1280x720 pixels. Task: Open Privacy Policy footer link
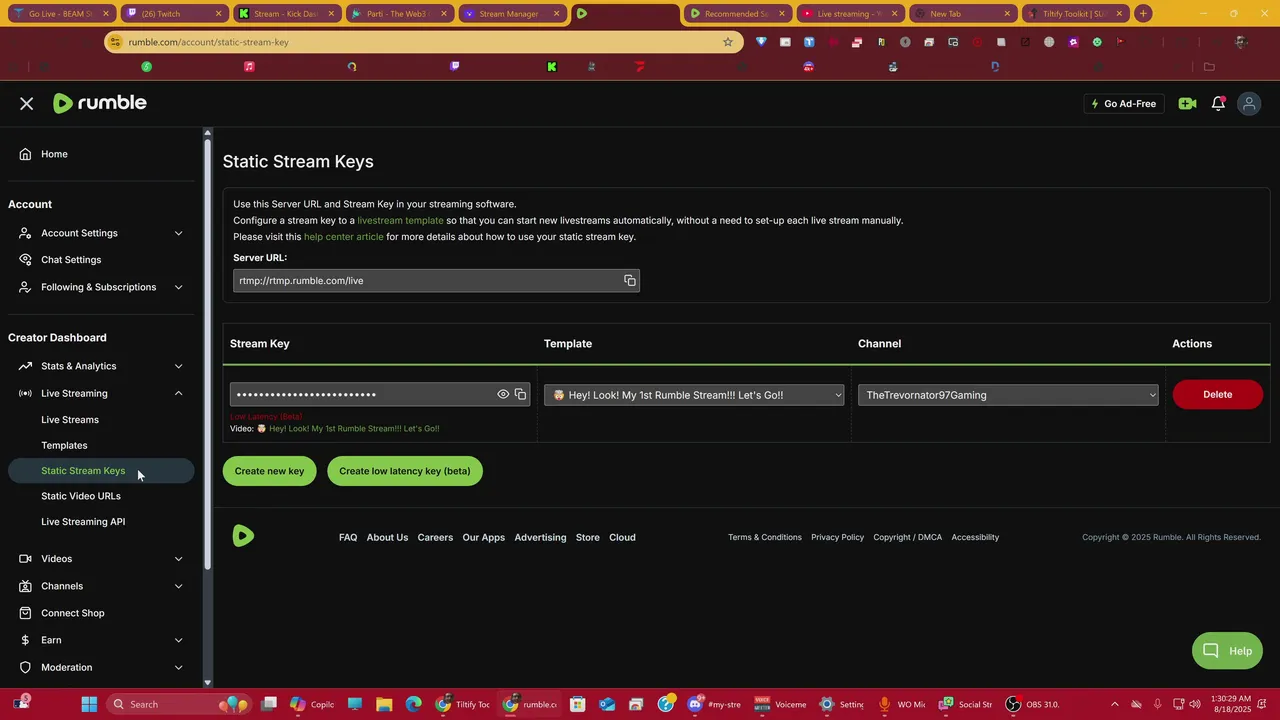(837, 537)
